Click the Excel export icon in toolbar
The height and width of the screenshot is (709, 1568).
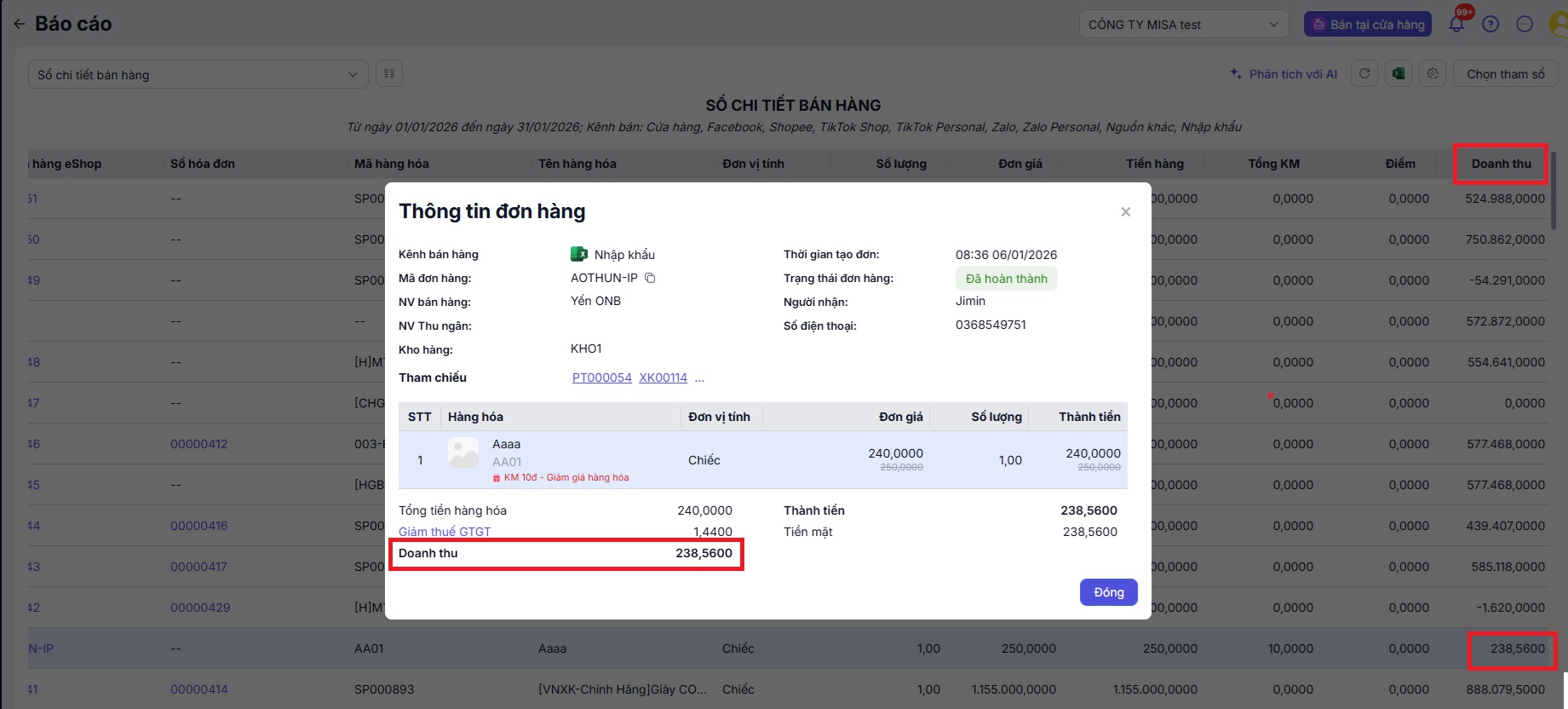(x=1399, y=74)
